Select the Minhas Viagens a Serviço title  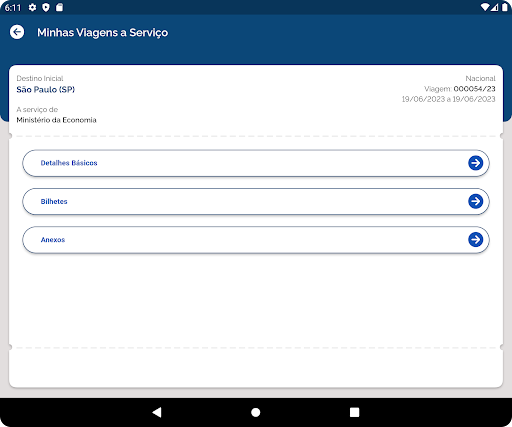tap(102, 33)
